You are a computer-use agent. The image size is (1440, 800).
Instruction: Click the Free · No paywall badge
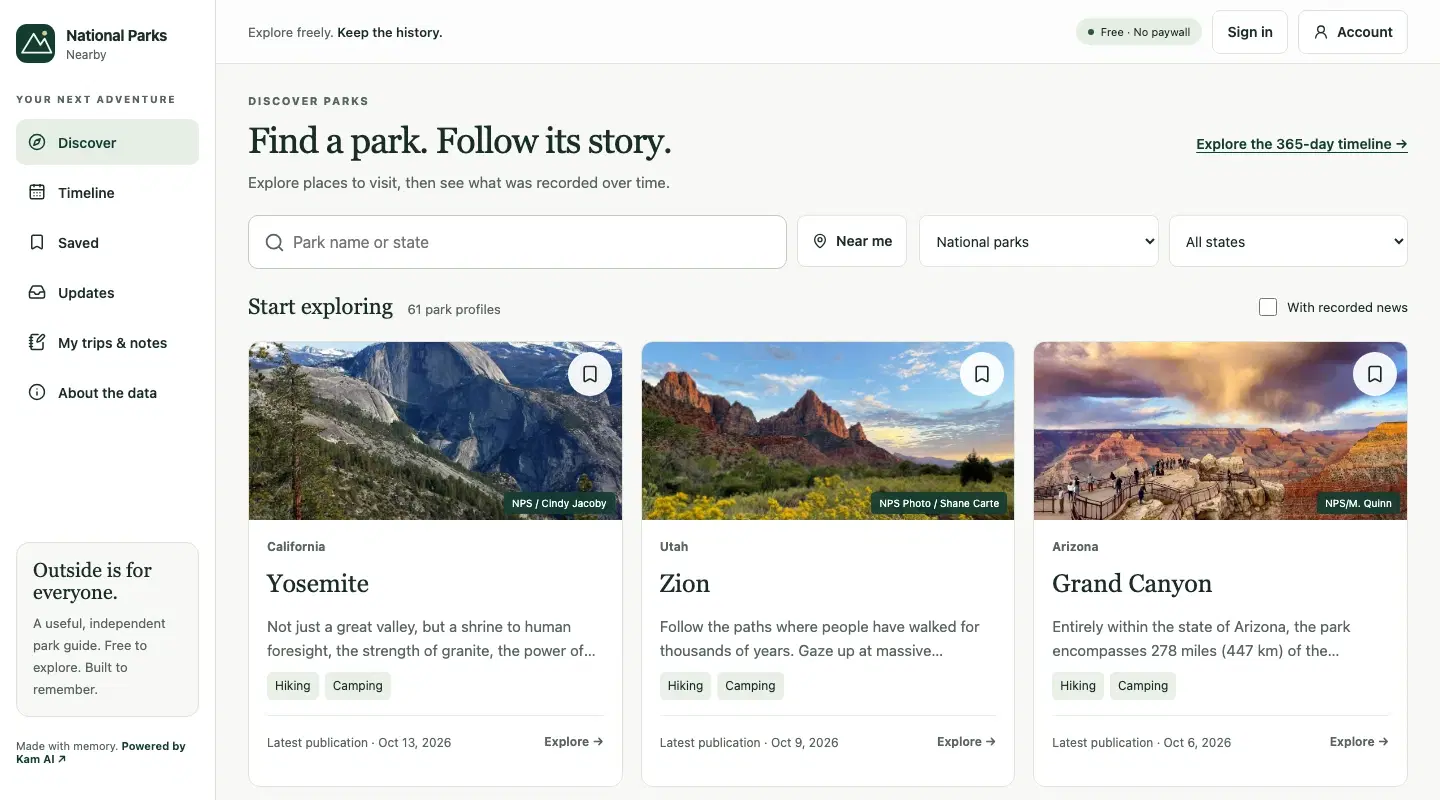point(1138,32)
